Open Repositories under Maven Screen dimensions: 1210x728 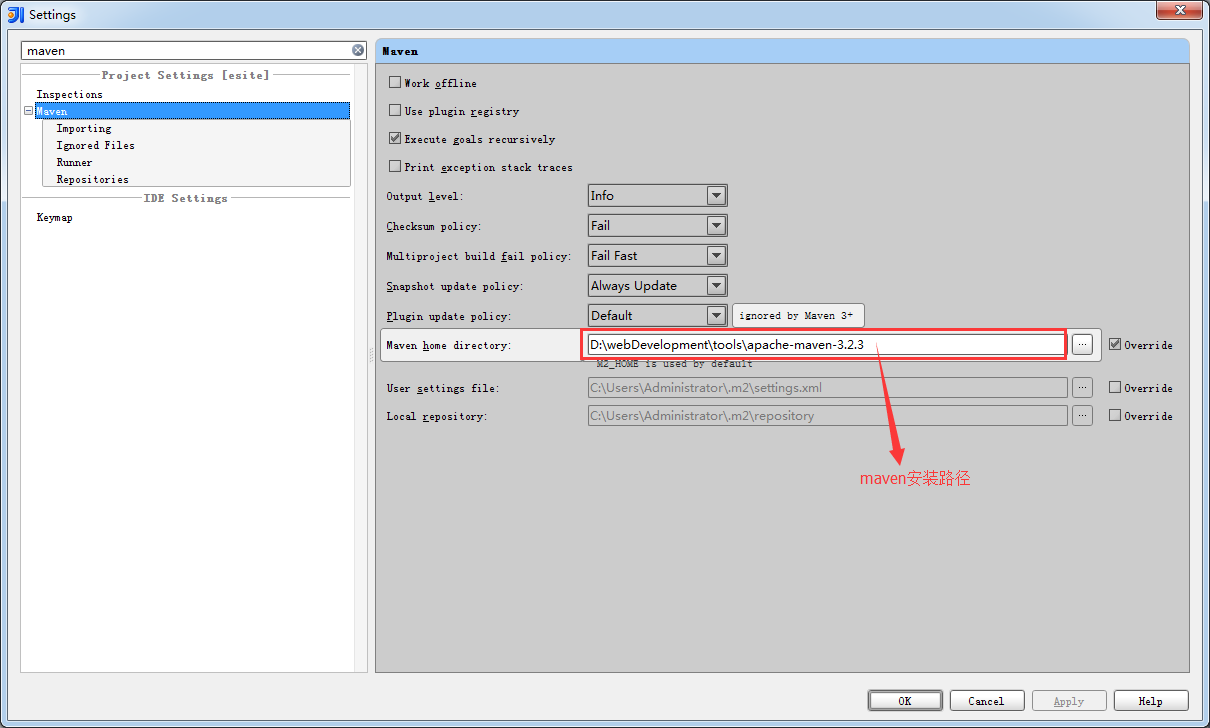pyautogui.click(x=92, y=179)
